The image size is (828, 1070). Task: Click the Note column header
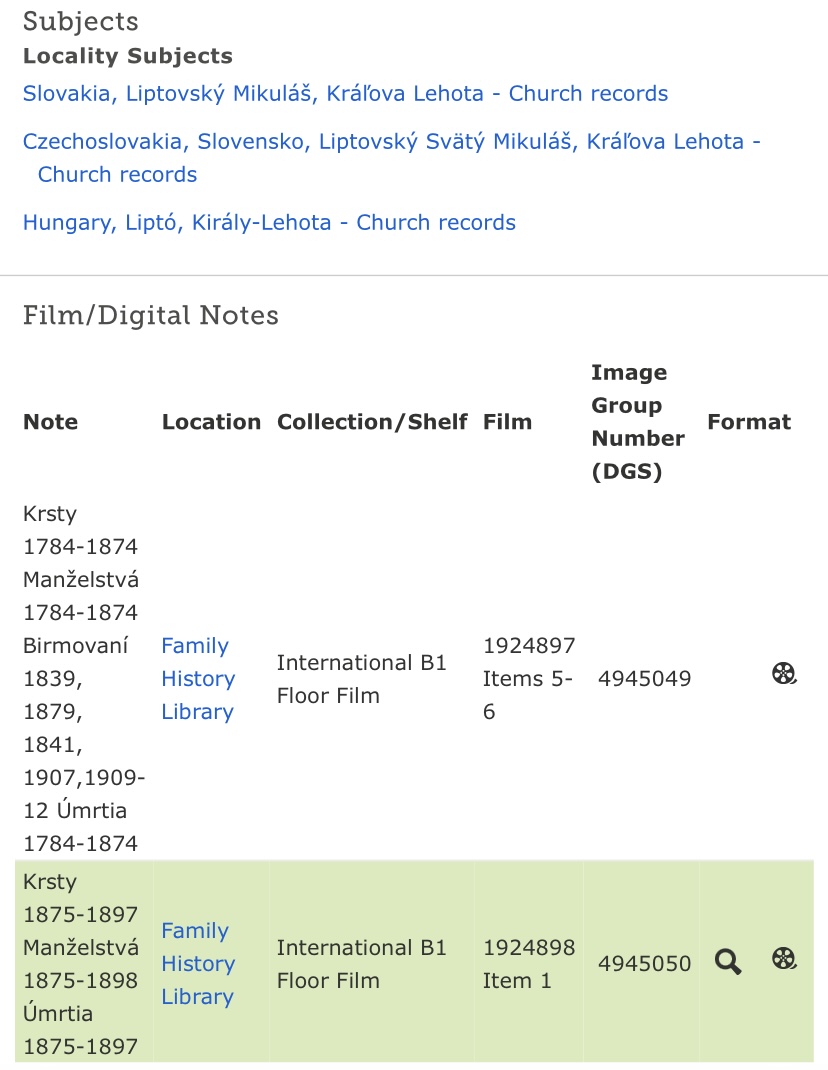pos(50,422)
